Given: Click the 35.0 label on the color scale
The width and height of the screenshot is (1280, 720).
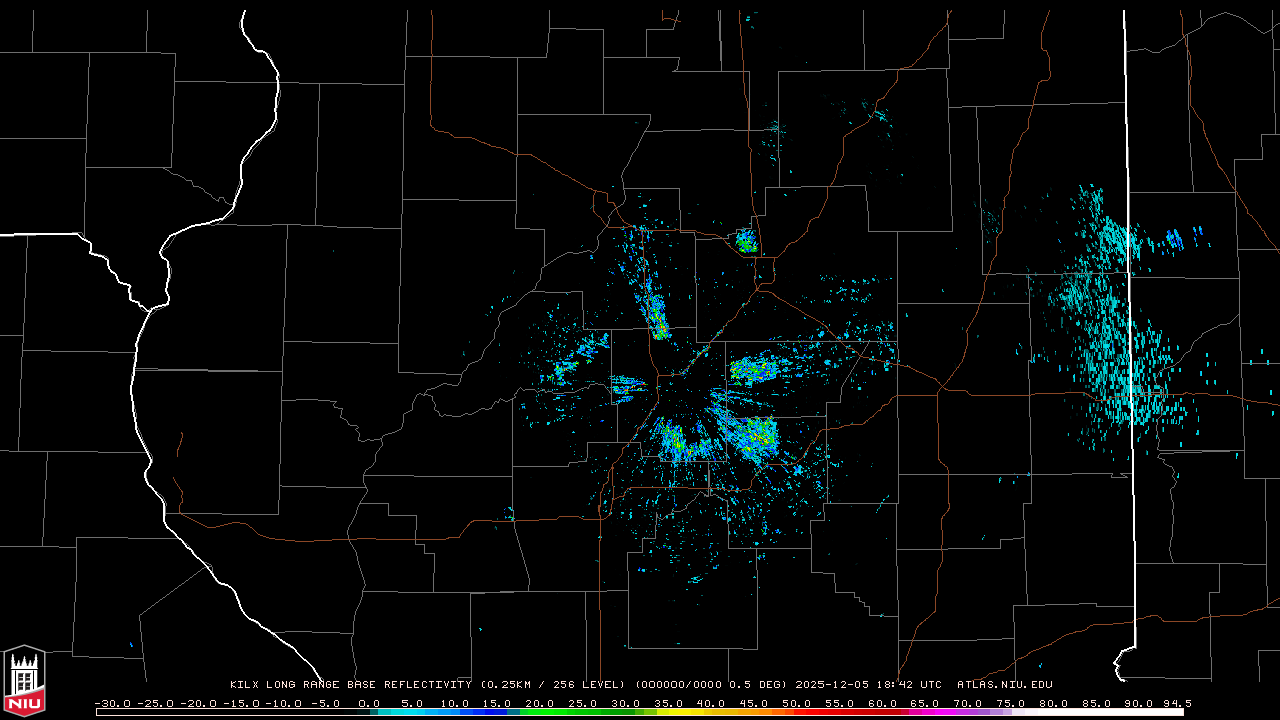Looking at the screenshot, I should tap(668, 703).
